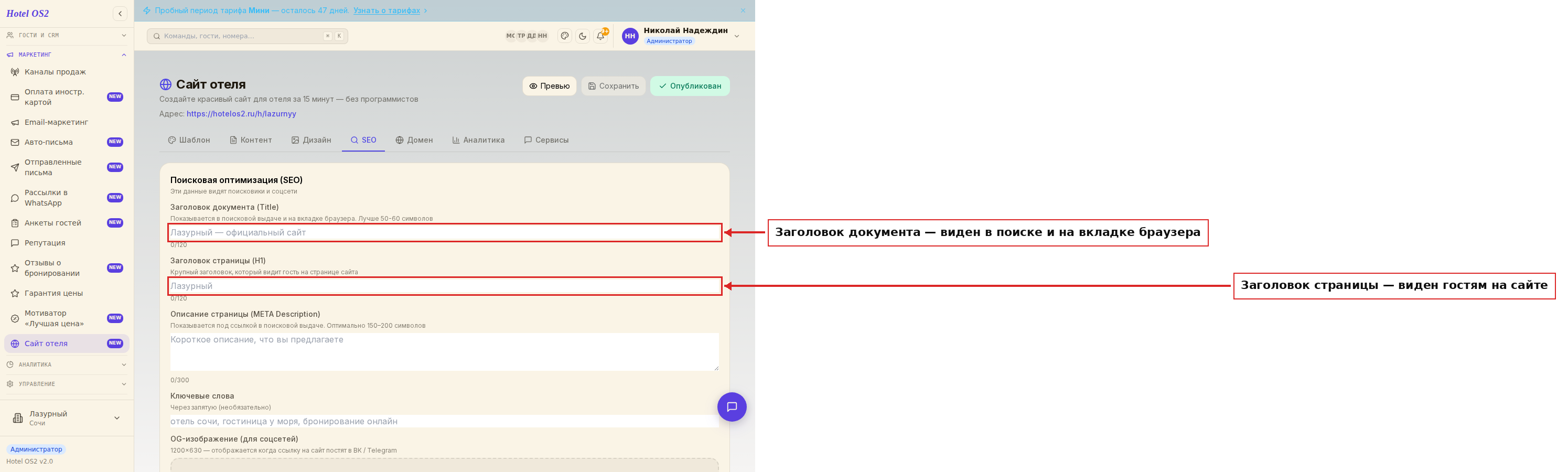This screenshot has height=472, width=1568.
Task: Click the H1 page heading input
Action: click(444, 286)
